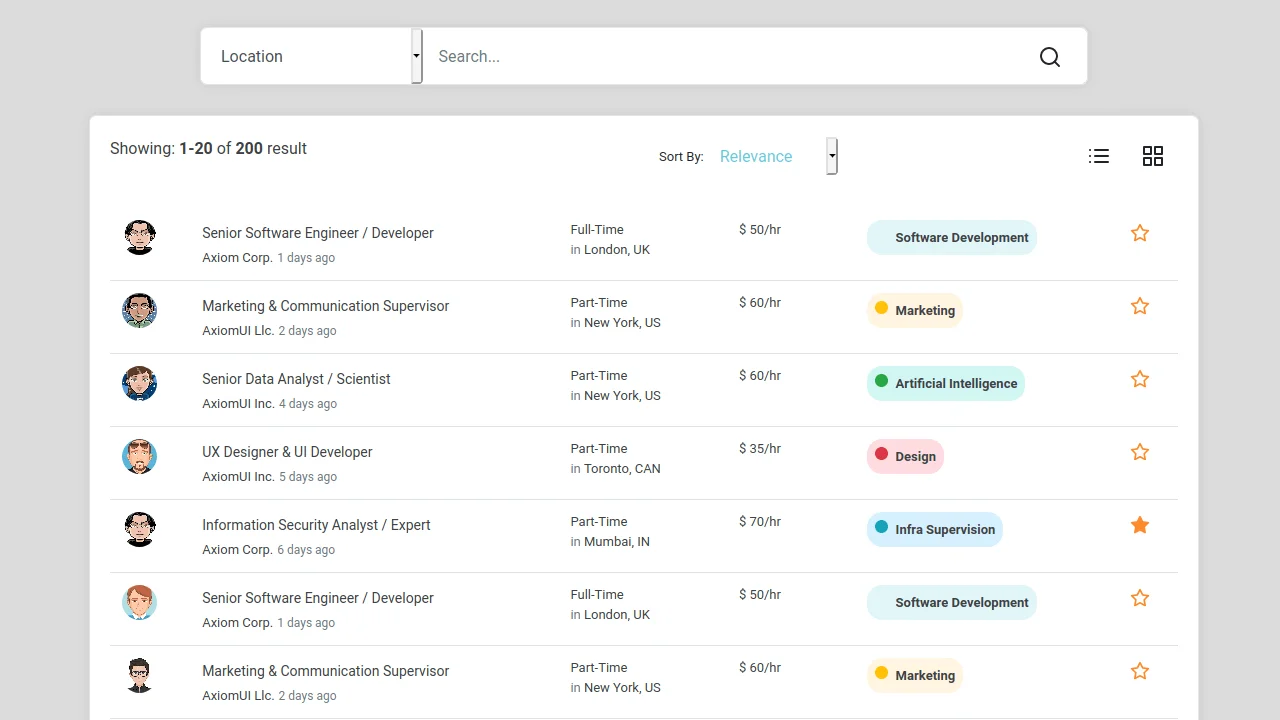
Task: Open the Senior Data Analyst job listing
Action: pos(296,378)
